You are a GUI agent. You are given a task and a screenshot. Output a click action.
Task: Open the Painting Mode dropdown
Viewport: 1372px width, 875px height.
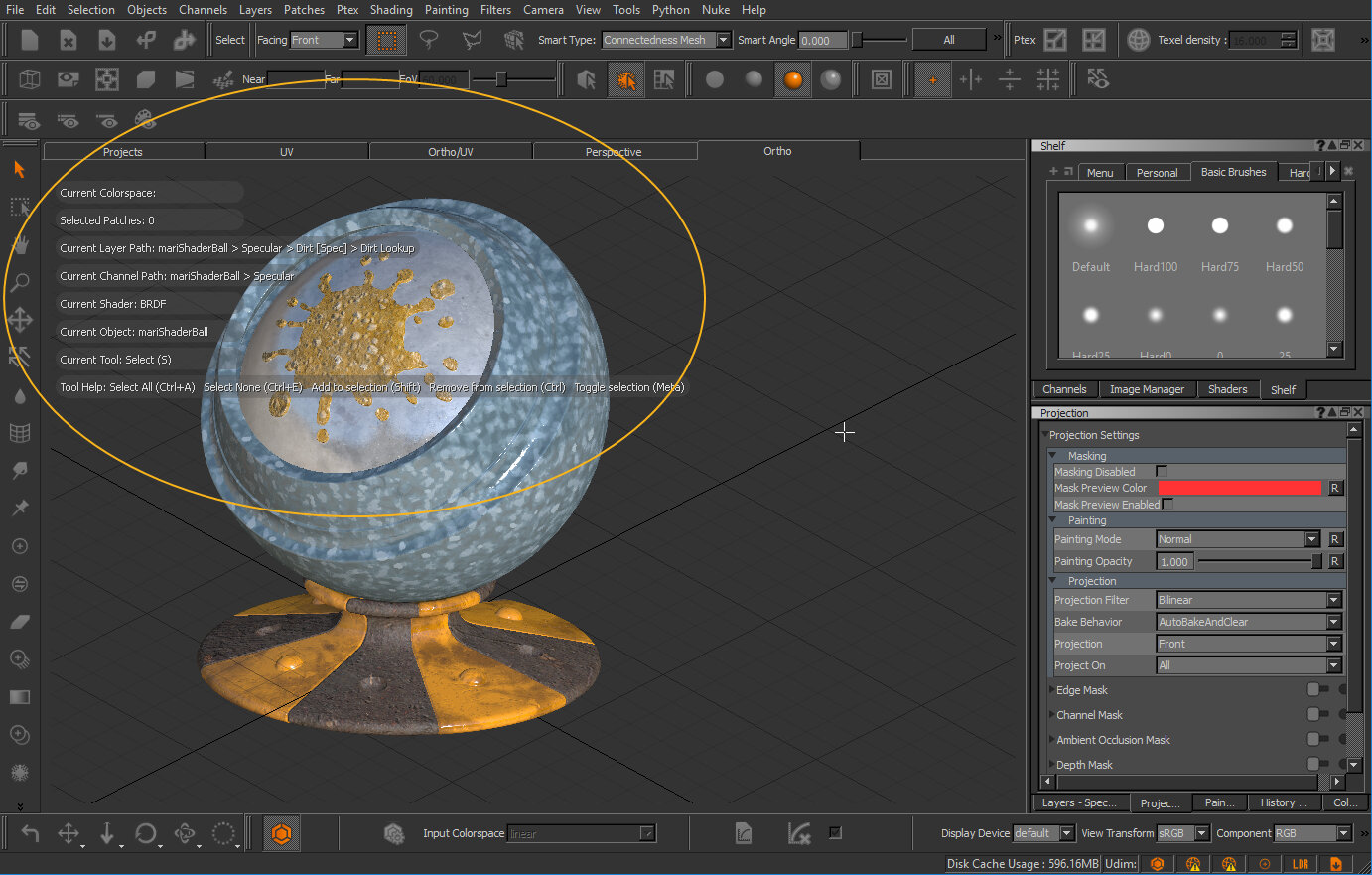(x=1237, y=539)
